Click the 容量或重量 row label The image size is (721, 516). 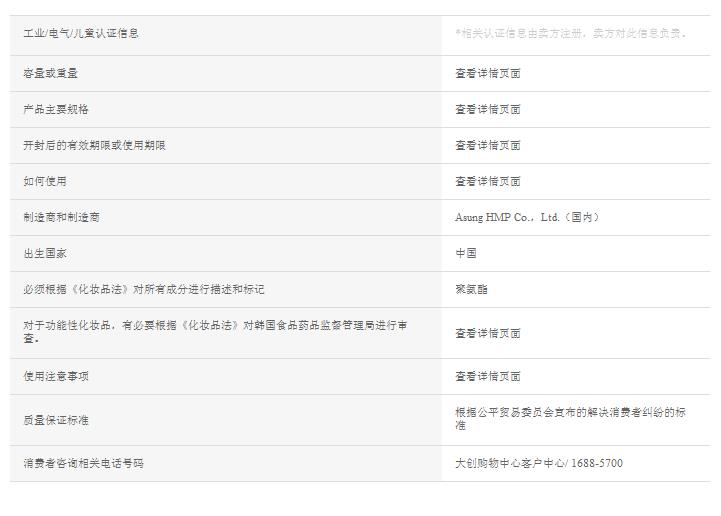click(x=51, y=73)
